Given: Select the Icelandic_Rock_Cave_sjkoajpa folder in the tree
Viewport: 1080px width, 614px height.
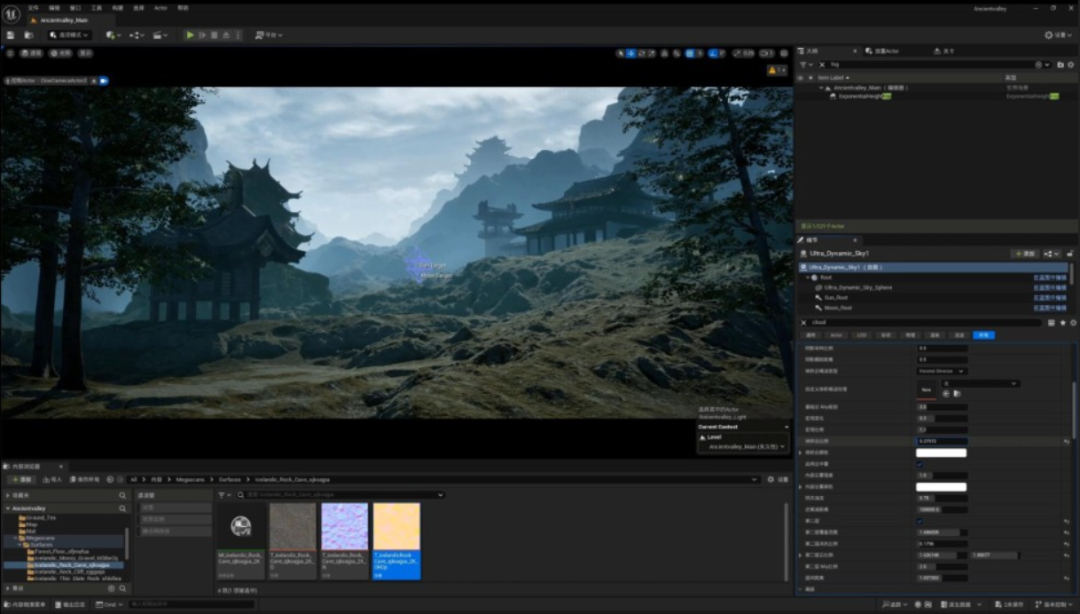Looking at the screenshot, I should [x=72, y=565].
